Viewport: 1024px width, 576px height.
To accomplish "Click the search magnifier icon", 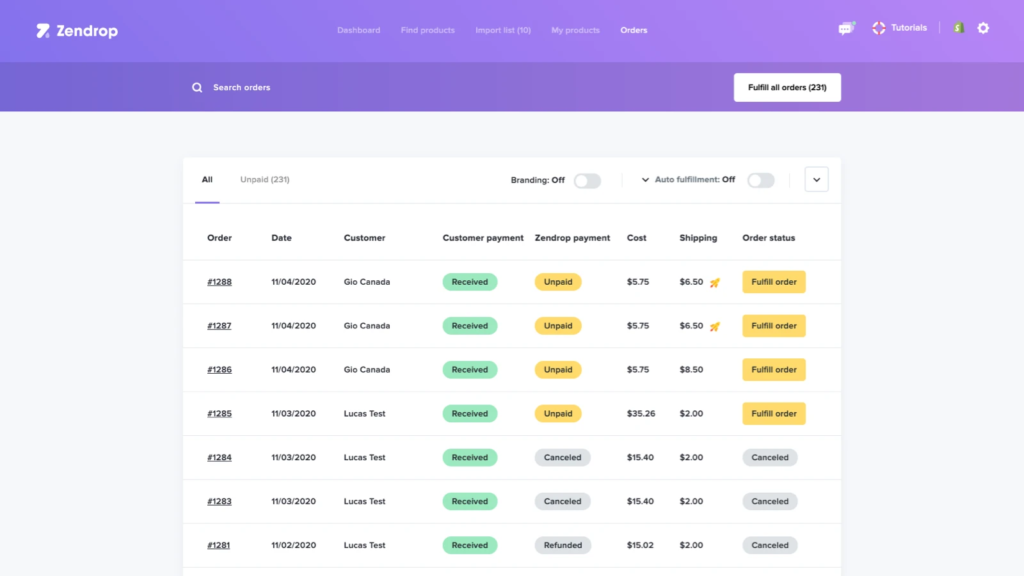I will click(x=197, y=87).
